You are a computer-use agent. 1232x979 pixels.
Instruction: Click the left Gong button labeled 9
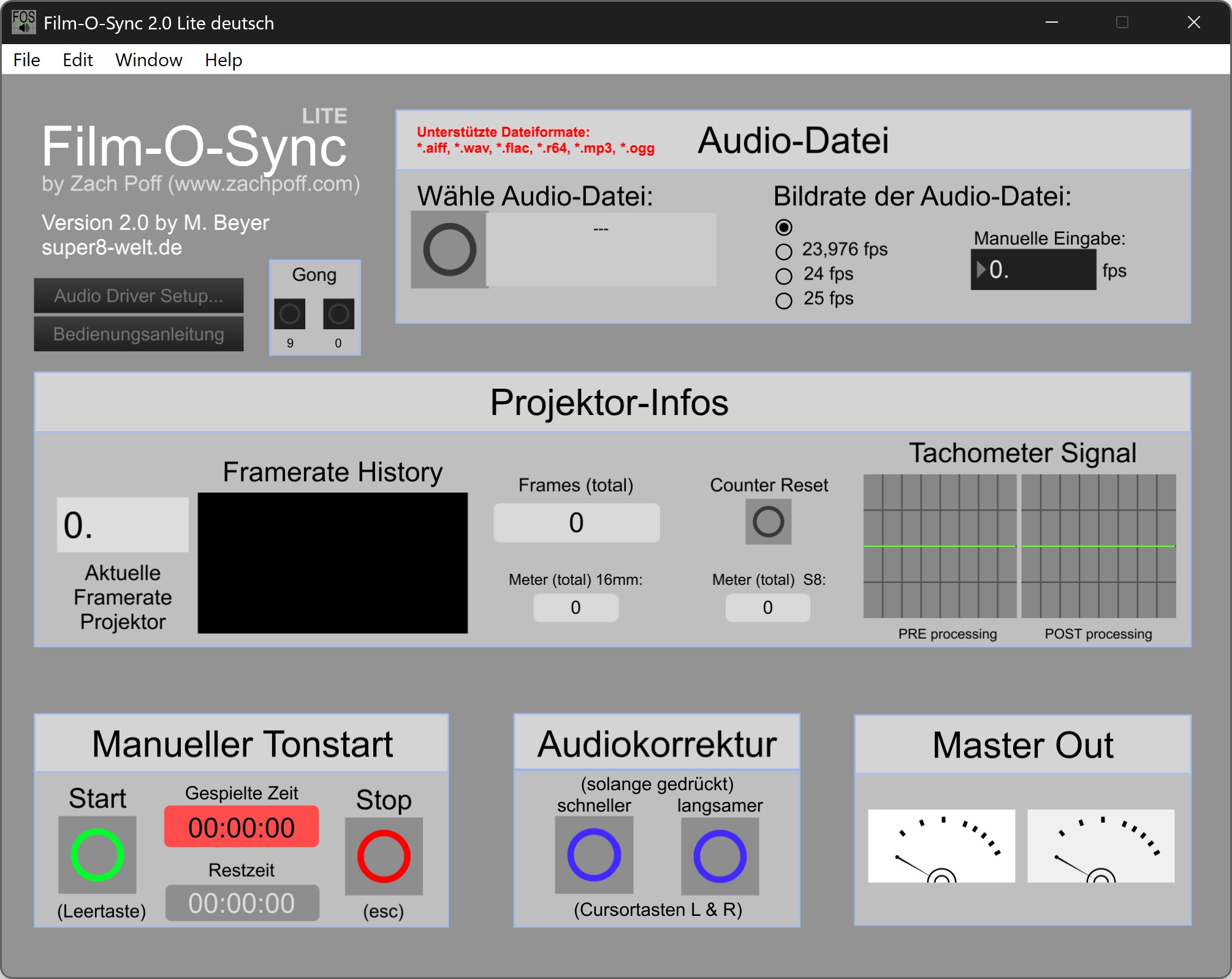[x=290, y=314]
